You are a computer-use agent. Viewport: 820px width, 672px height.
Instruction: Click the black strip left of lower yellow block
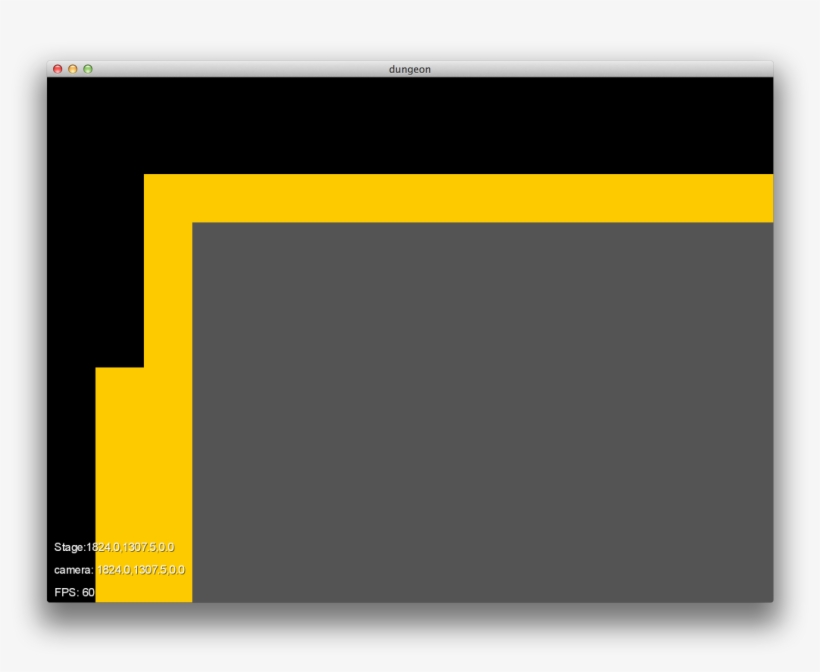coord(70,450)
